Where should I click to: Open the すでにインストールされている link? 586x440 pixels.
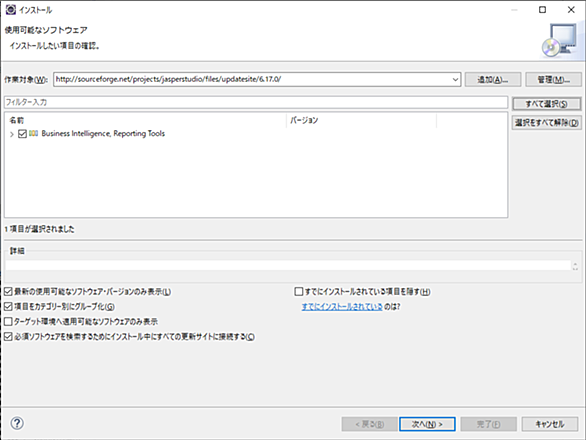click(x=342, y=307)
